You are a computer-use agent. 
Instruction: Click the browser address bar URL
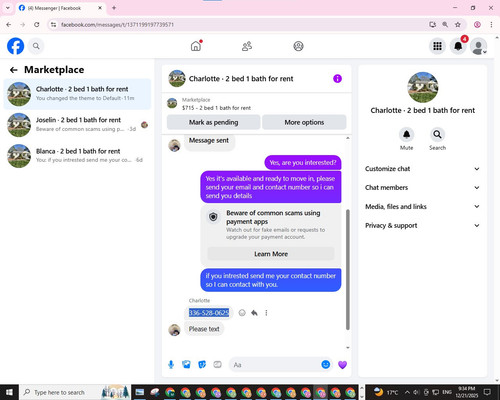pyautogui.click(x=117, y=24)
